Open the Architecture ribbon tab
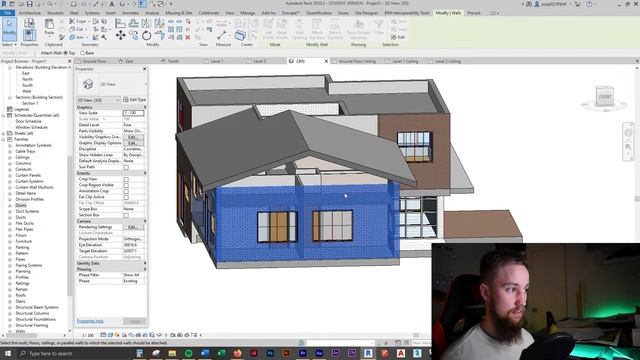Viewport: 640px width, 360px height. pos(30,13)
